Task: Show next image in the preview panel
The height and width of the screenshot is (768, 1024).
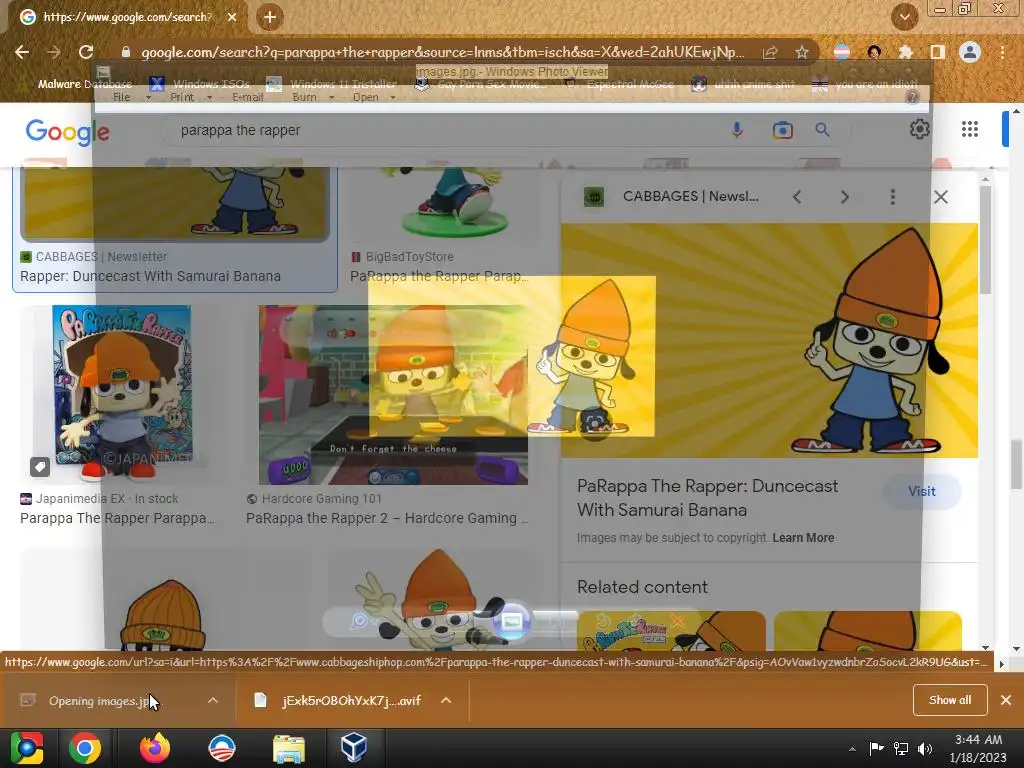Action: [x=844, y=197]
